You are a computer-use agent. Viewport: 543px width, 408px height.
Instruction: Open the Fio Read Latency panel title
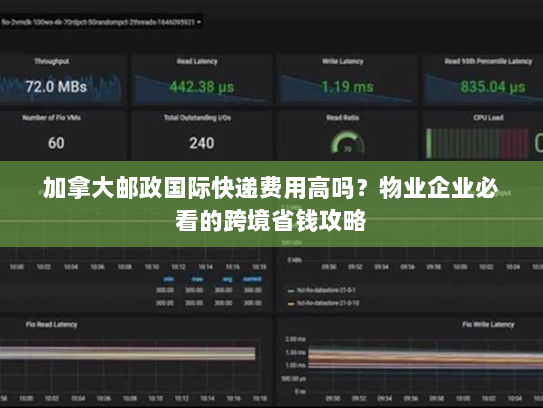(52, 325)
